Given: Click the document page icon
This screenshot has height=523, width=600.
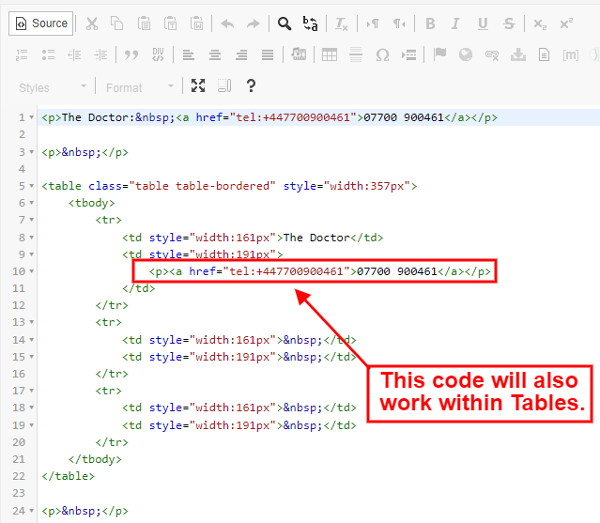Looking at the screenshot, I should click(x=544, y=55).
